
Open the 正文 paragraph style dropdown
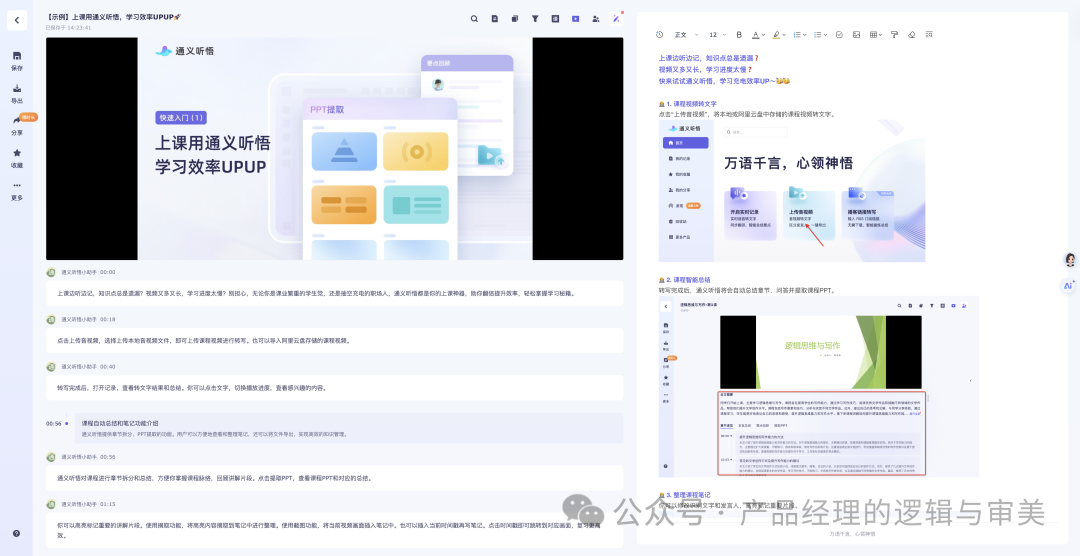(x=686, y=34)
